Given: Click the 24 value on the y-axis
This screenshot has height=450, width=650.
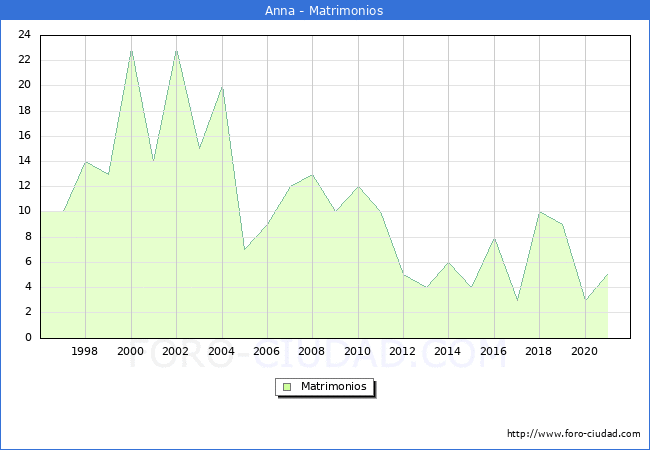Looking at the screenshot, I should pyautogui.click(x=26, y=35).
